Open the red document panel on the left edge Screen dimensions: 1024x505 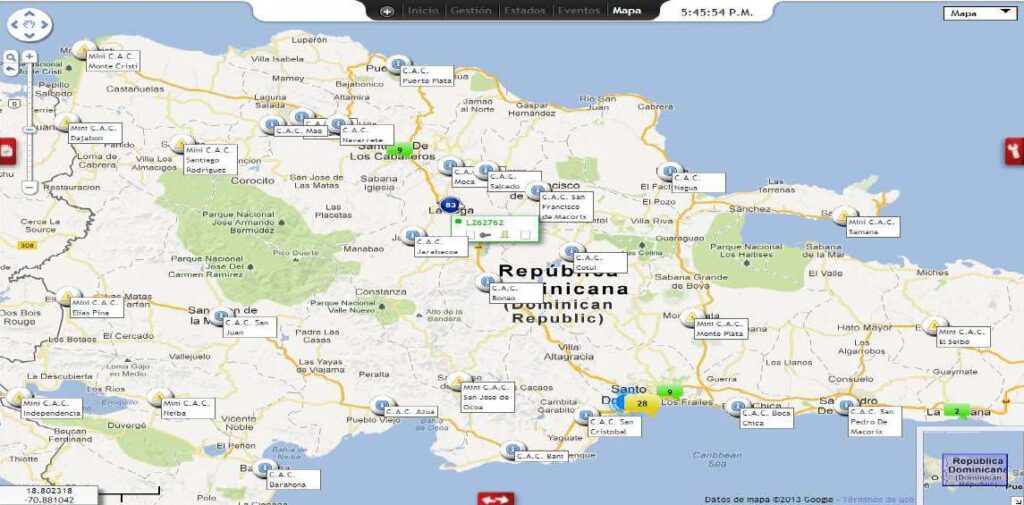7,152
